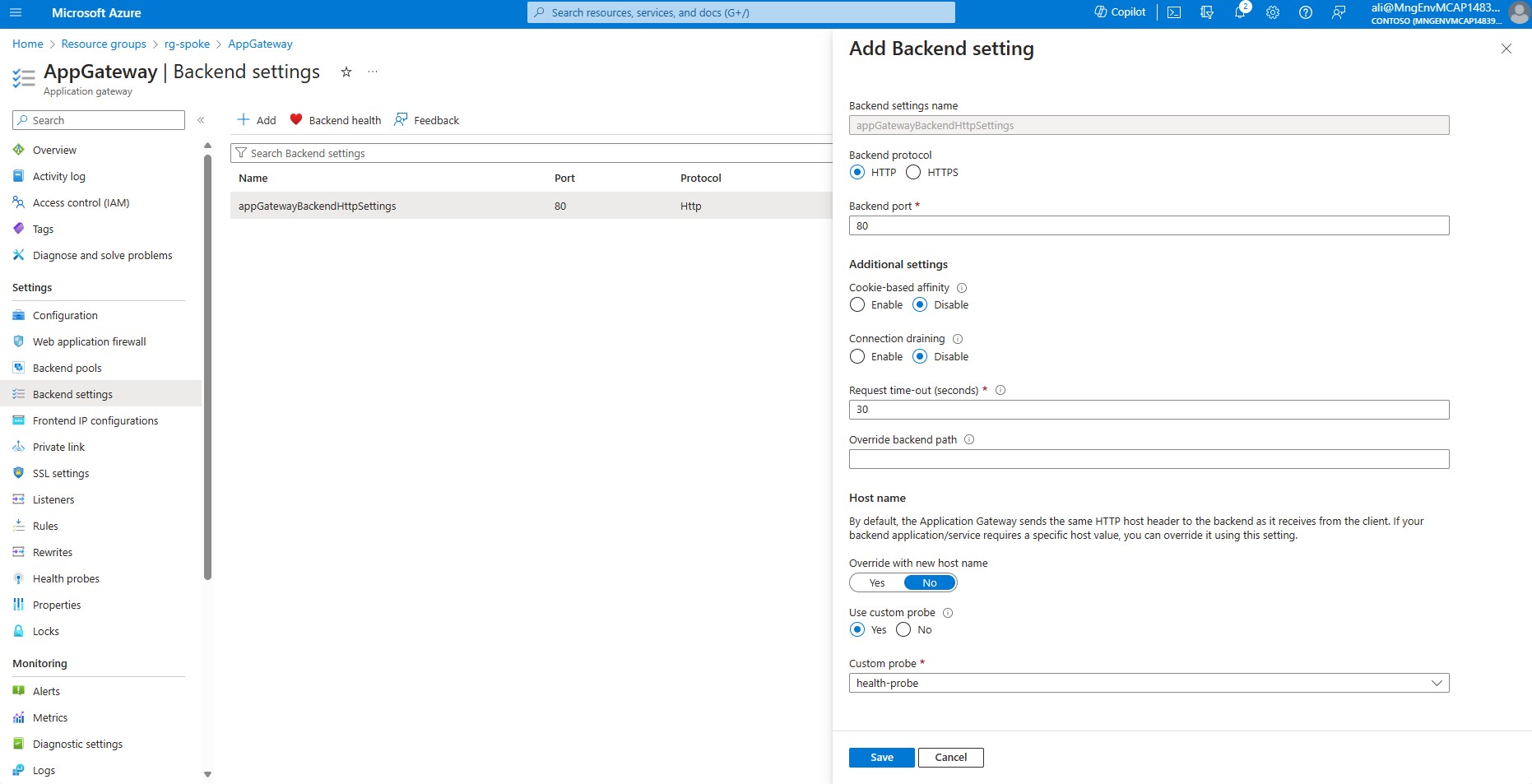Open the directories and subscriptions filter icon
This screenshot has height=784, width=1532.
(1207, 12)
